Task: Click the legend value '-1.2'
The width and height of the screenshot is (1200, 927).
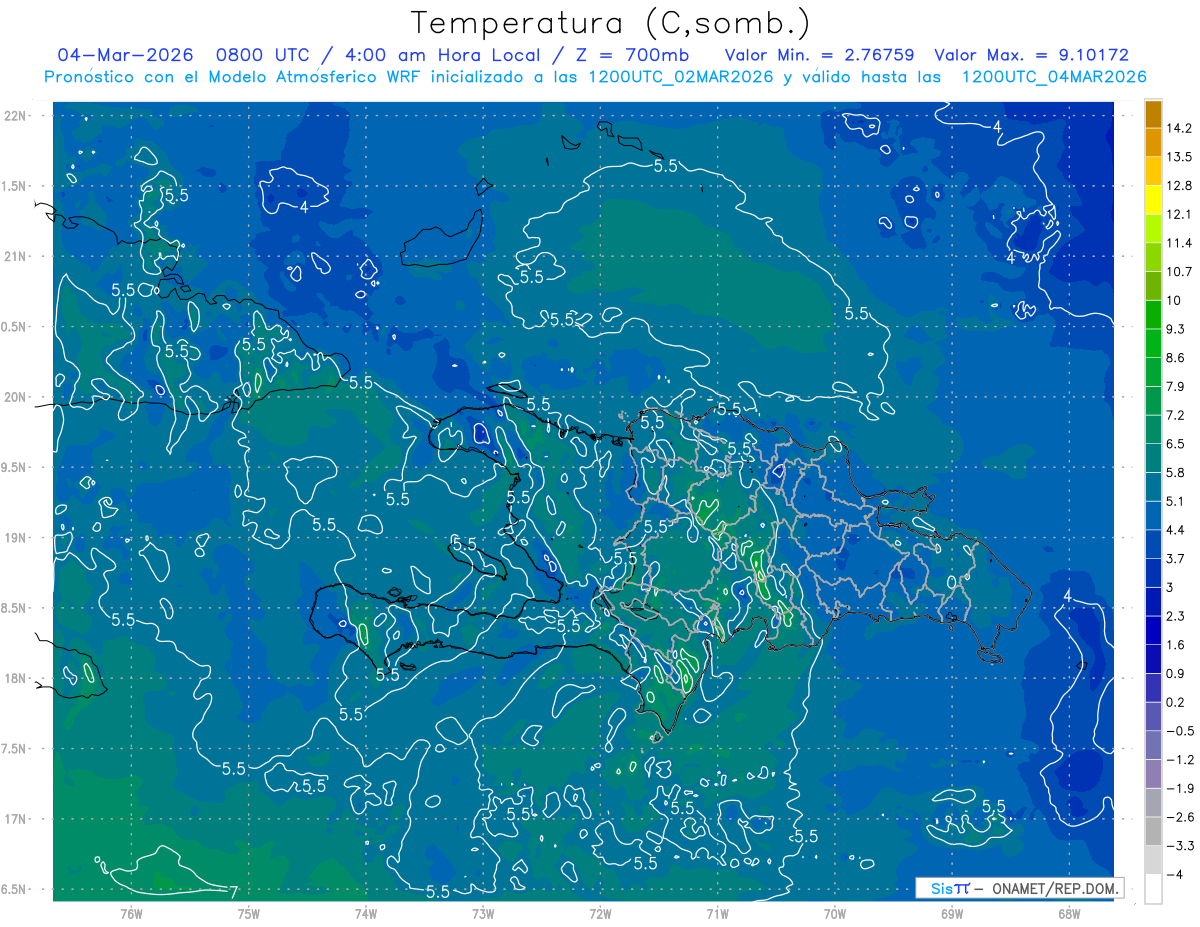Action: [1181, 760]
